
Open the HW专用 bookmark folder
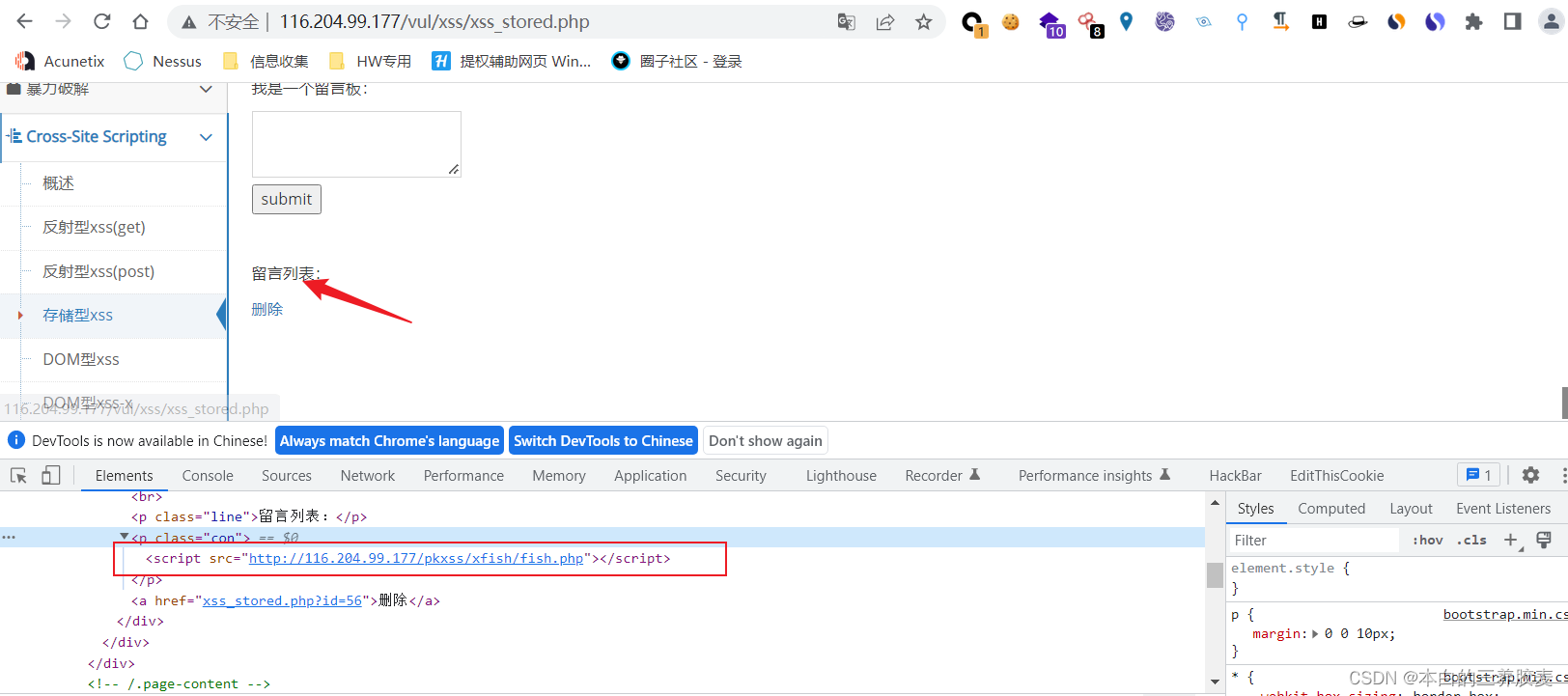pyautogui.click(x=371, y=61)
